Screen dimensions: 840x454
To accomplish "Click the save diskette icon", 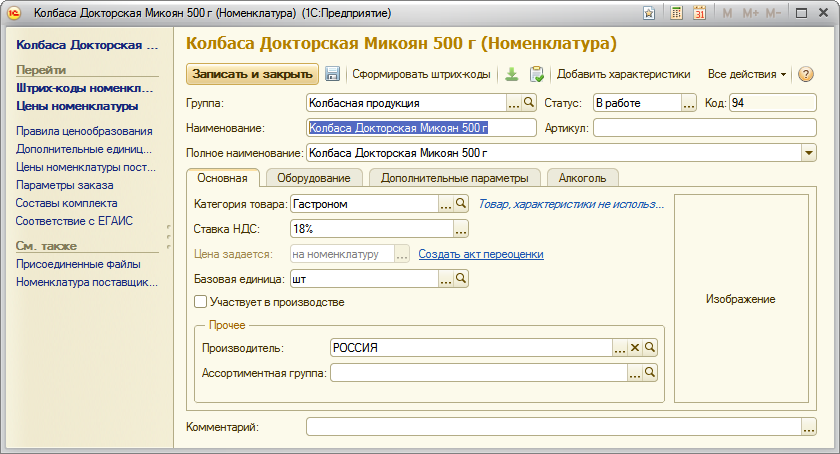I will pyautogui.click(x=332, y=74).
